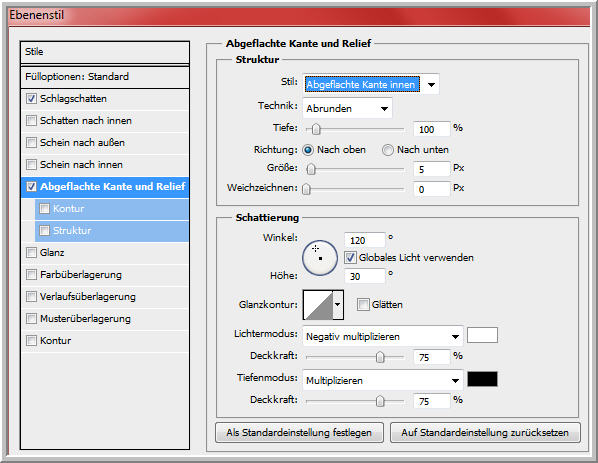
Task: Select the Nach oben radio button
Action: [x=308, y=150]
